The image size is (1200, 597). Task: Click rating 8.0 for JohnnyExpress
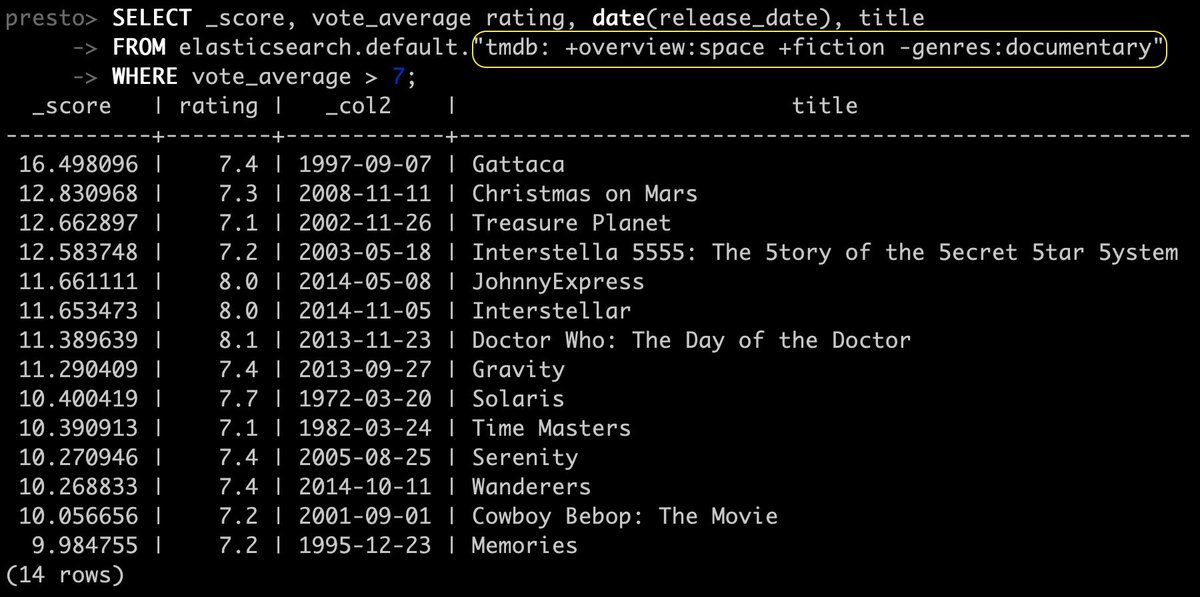(x=238, y=282)
